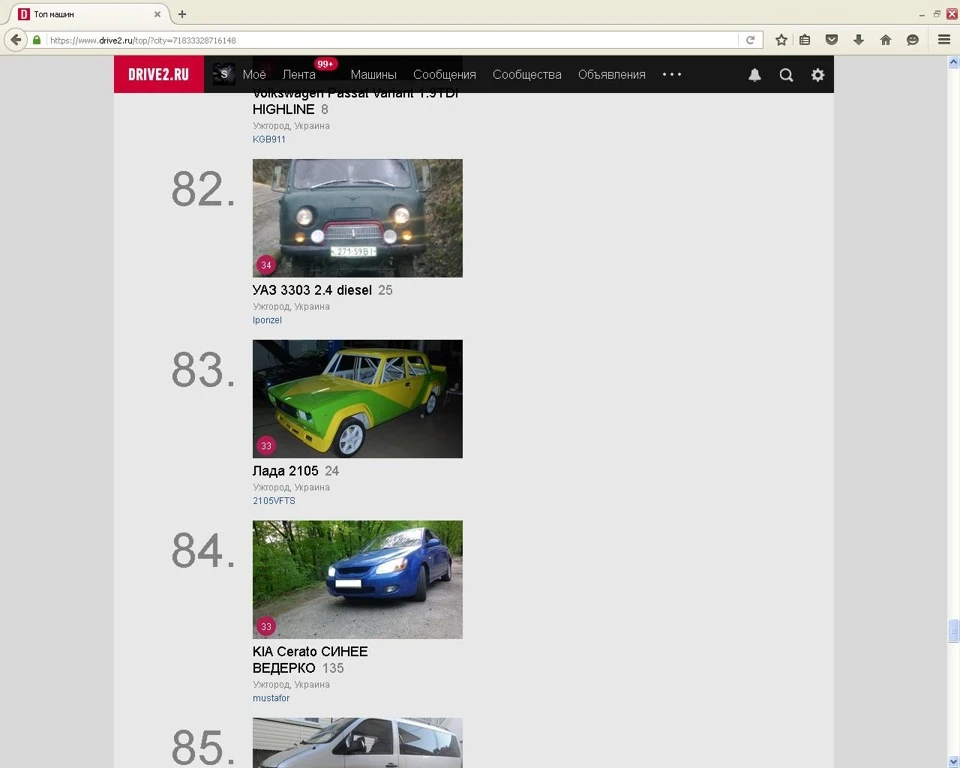Viewport: 960px width, 768px height.
Task: Click Ужгород, Украина under Лада 2105
Action: click(291, 487)
